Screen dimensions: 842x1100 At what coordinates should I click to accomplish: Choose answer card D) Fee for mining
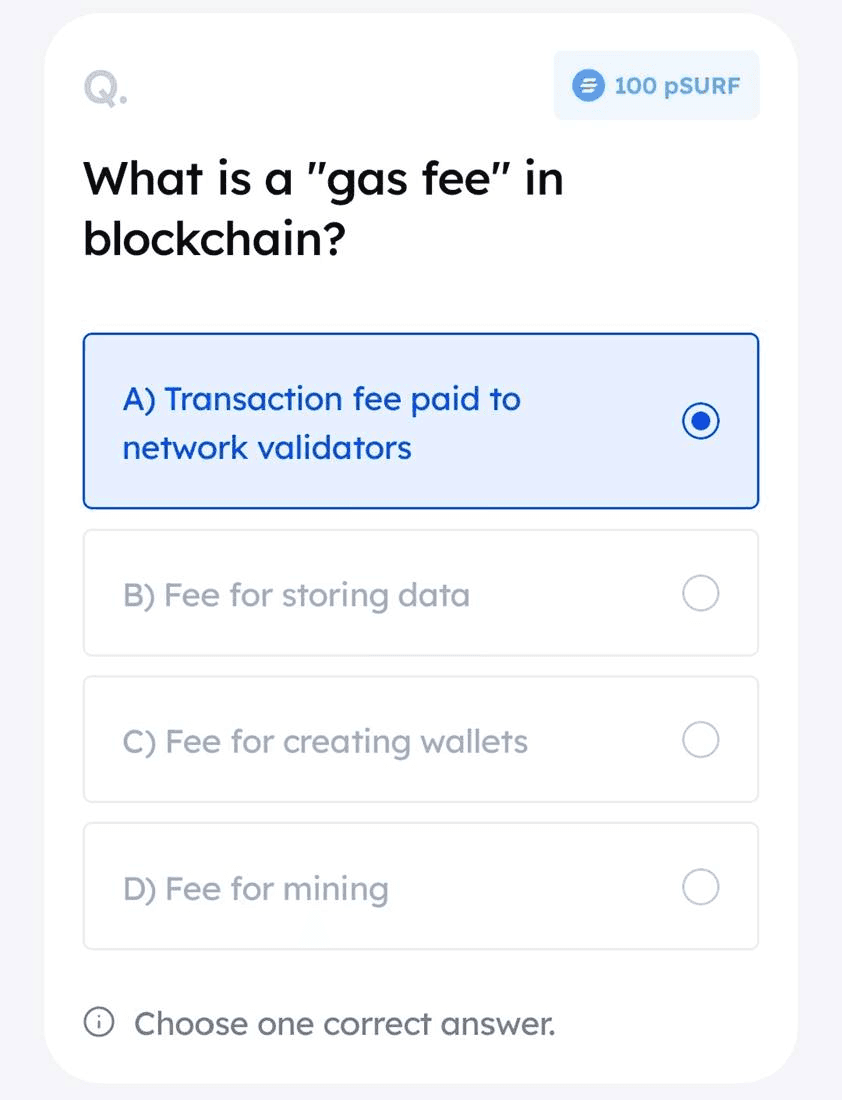[421, 886]
